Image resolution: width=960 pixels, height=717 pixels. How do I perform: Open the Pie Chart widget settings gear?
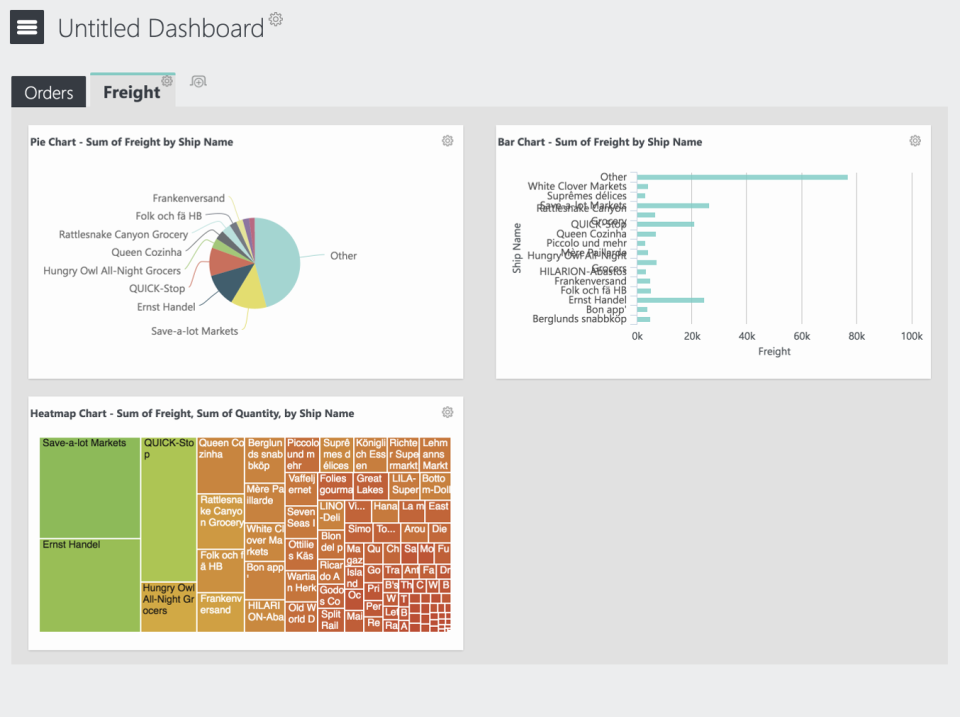[447, 141]
